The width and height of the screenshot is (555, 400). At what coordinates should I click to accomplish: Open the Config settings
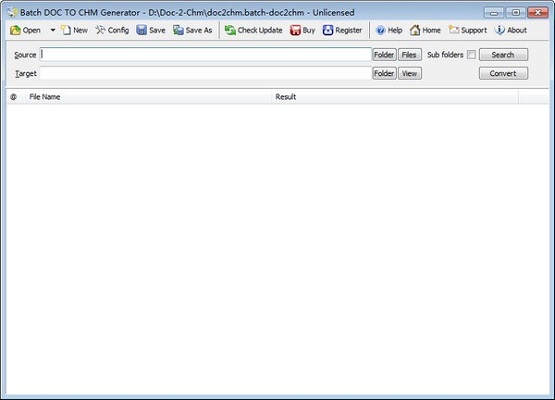(x=112, y=30)
